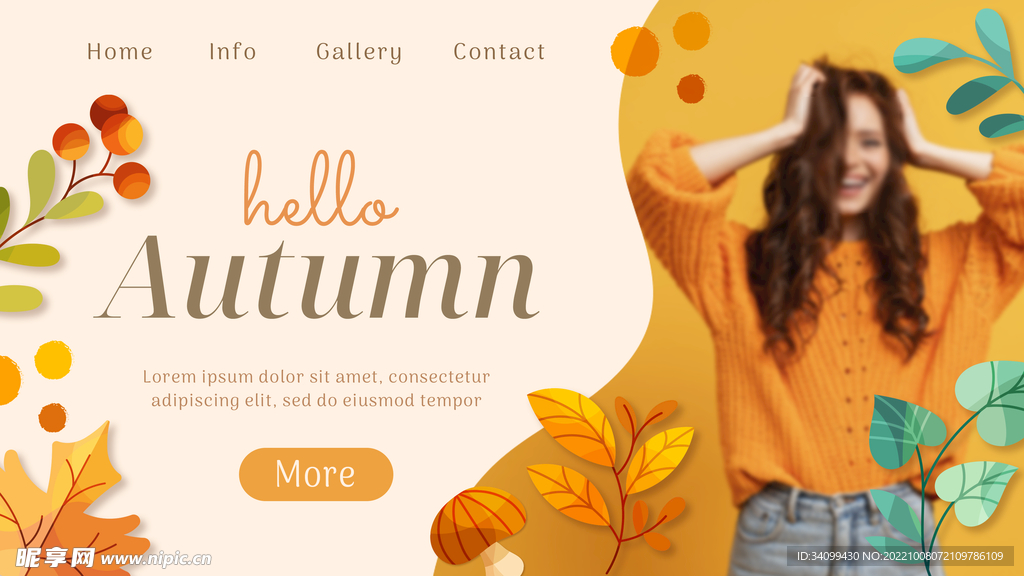Click the large orange paint dot near Contact
This screenshot has height=576, width=1024.
[635, 51]
